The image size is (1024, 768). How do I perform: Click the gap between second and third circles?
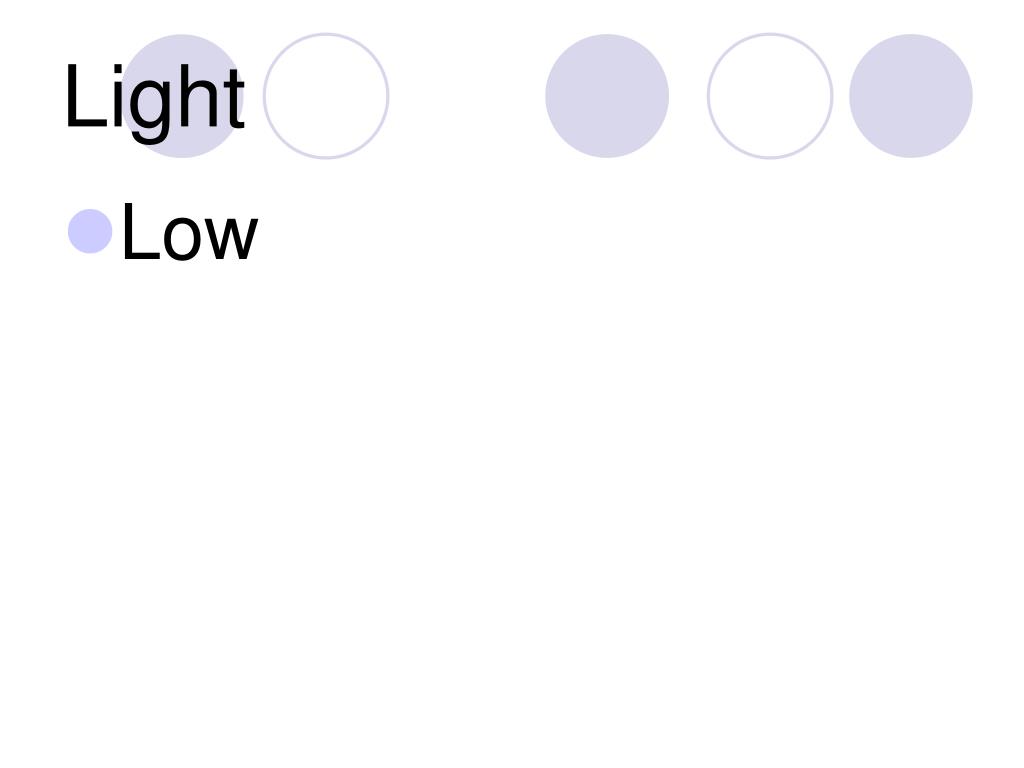click(x=467, y=96)
